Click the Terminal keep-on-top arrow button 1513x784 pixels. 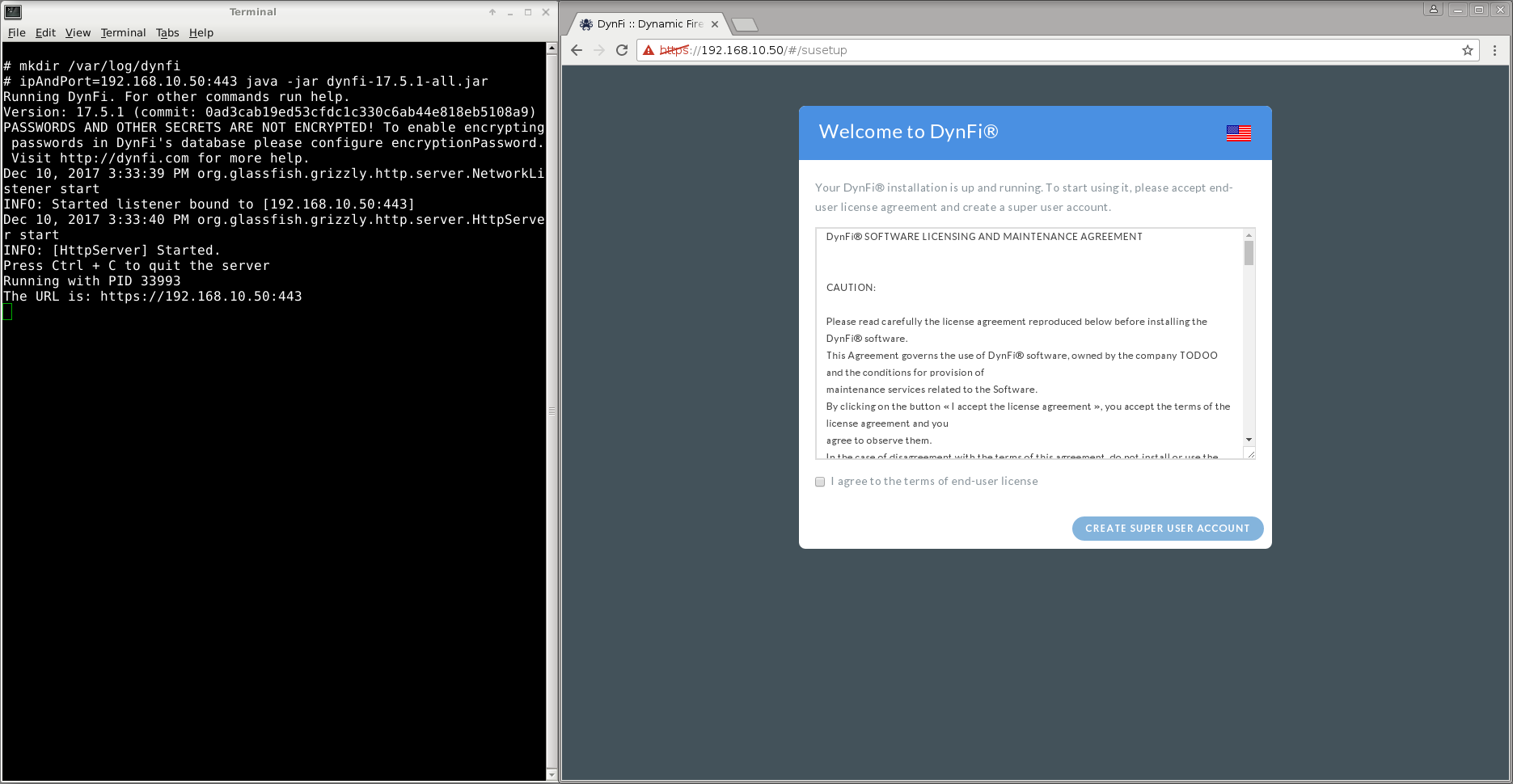[x=492, y=12]
